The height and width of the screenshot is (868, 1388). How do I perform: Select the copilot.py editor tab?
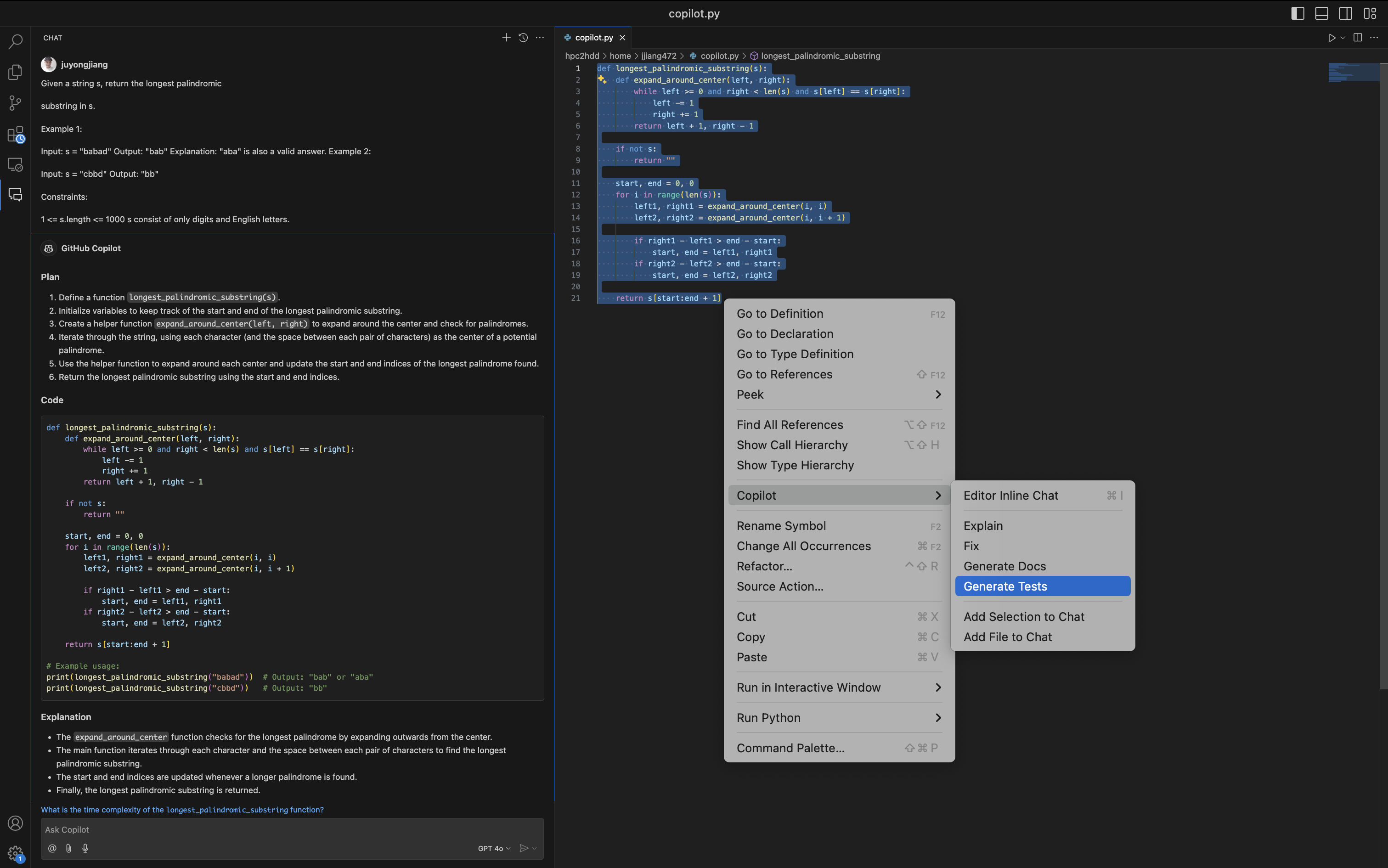point(593,38)
